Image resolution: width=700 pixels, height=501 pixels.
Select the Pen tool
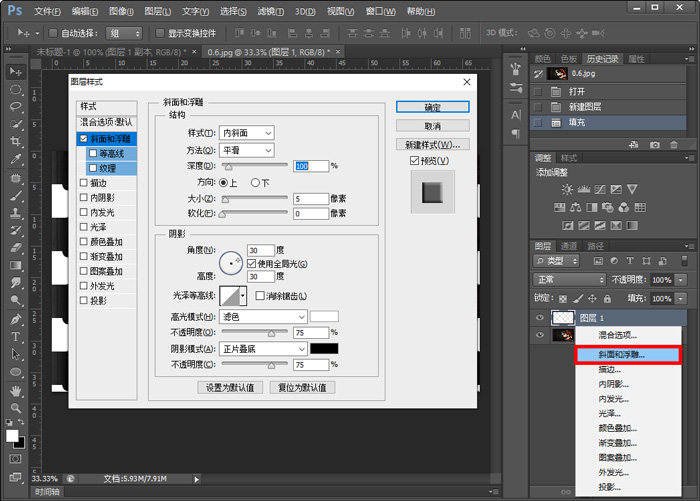pos(16,319)
